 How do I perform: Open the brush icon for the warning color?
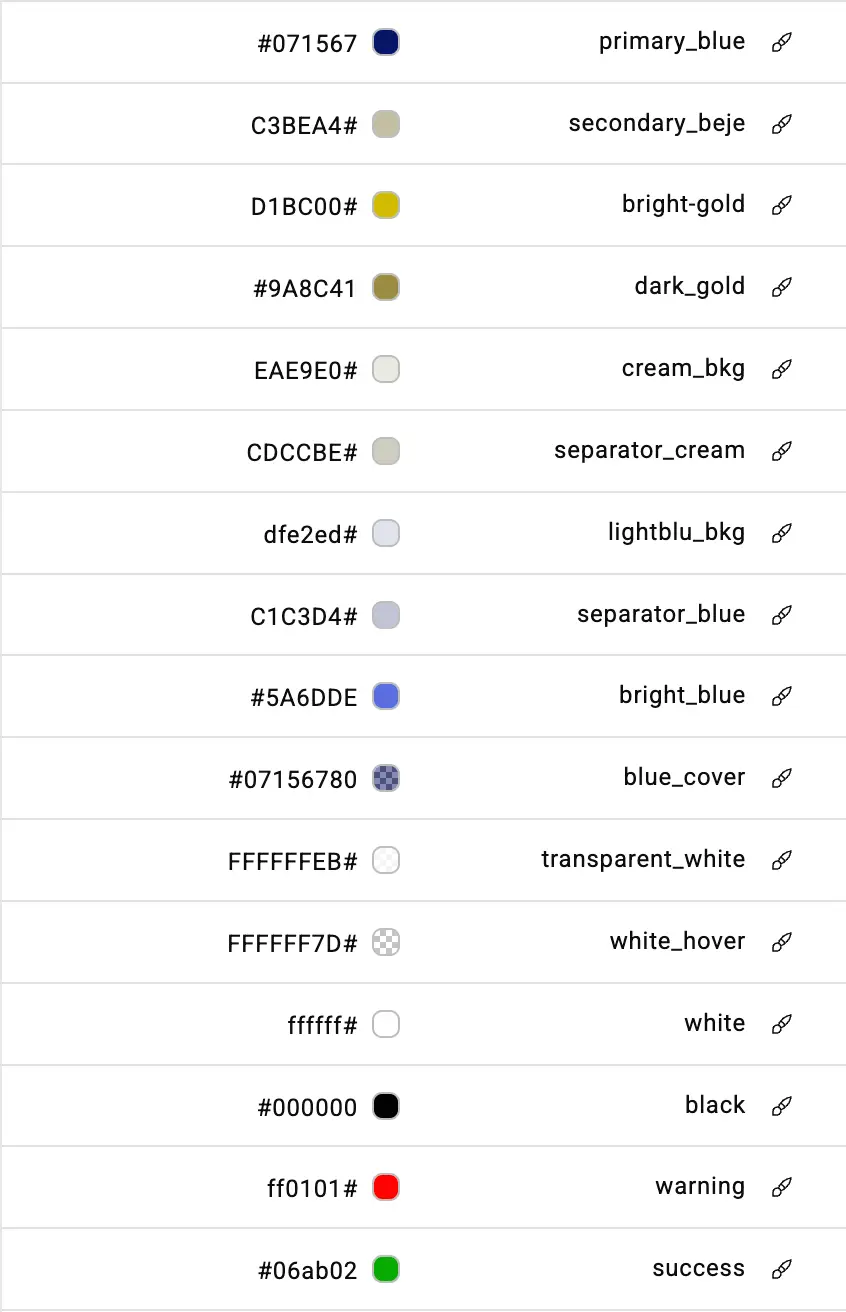(782, 1188)
